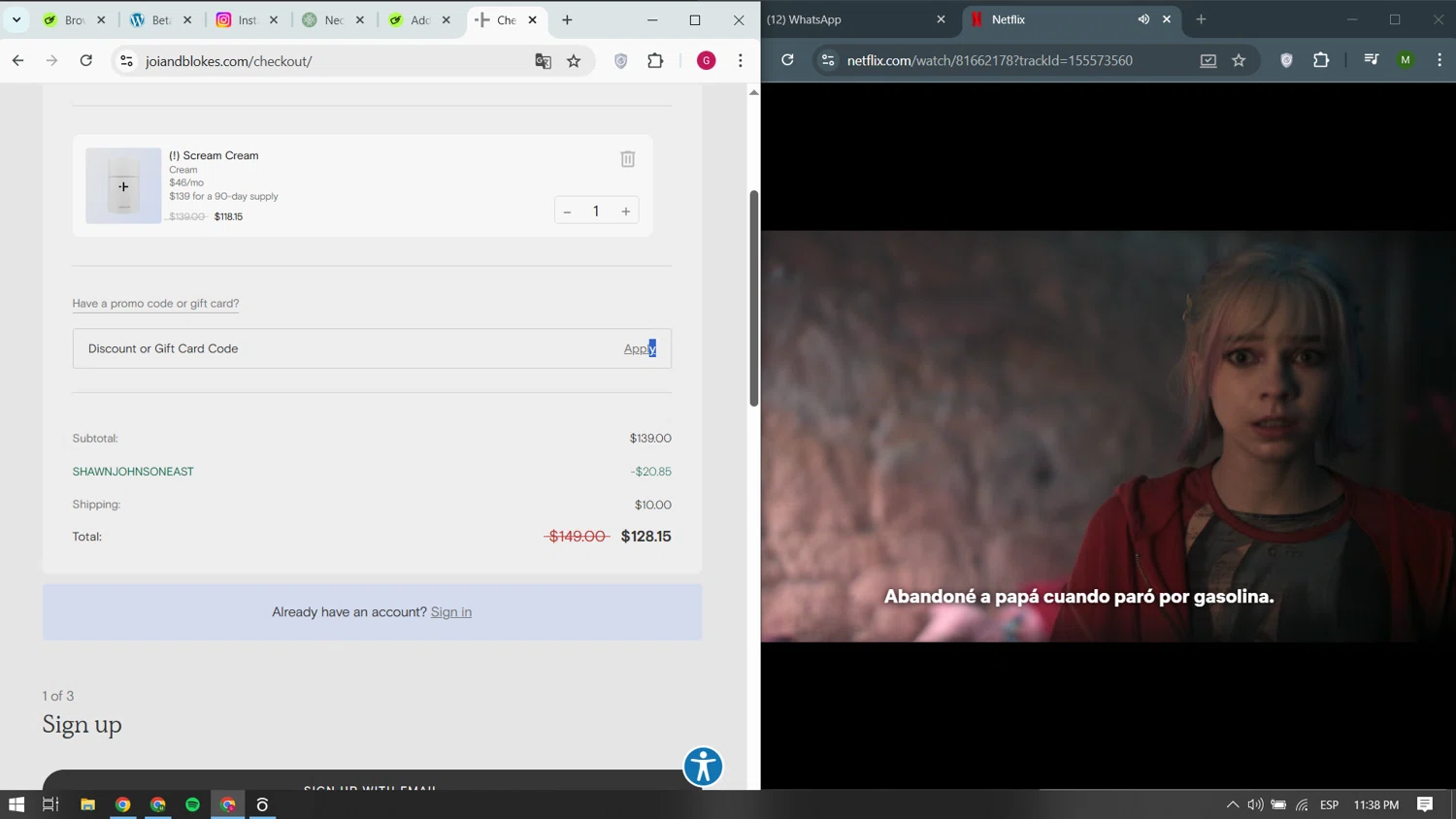Bookmark the checkout page with star
Image resolution: width=1456 pixels, height=819 pixels.
point(574,61)
